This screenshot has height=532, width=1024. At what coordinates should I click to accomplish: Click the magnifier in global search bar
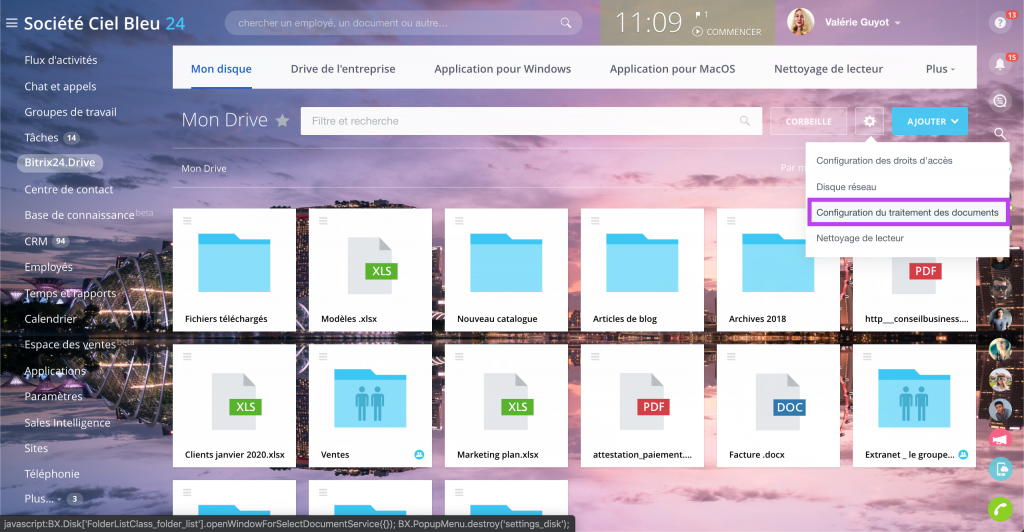pyautogui.click(x=566, y=23)
